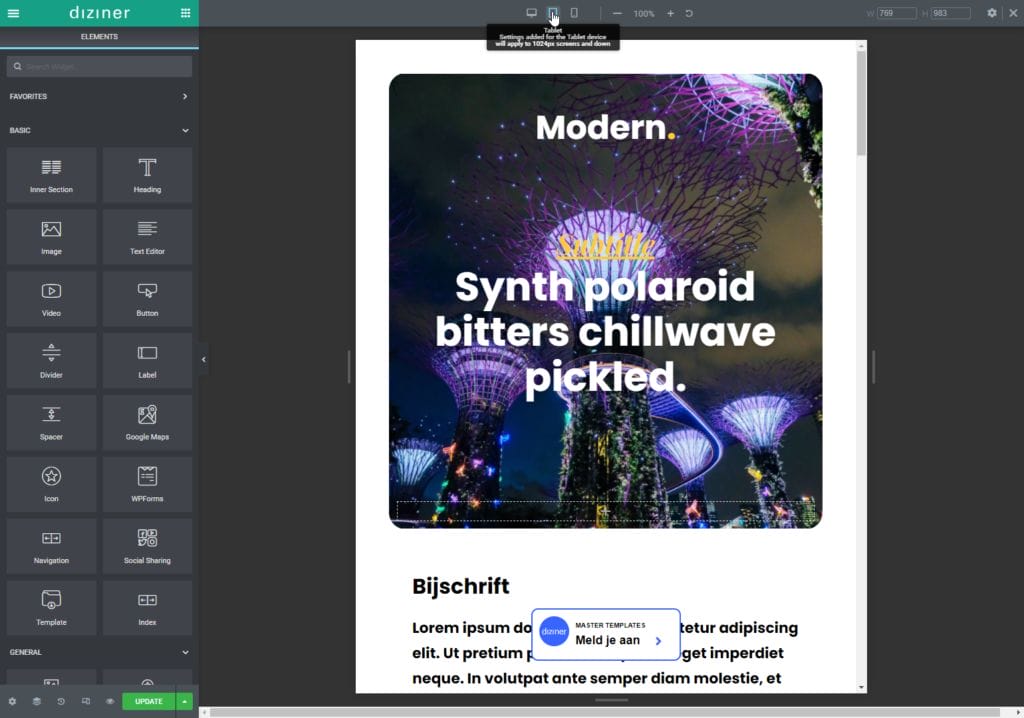Choose the Heading widget
This screenshot has height=718, width=1024.
click(x=147, y=175)
